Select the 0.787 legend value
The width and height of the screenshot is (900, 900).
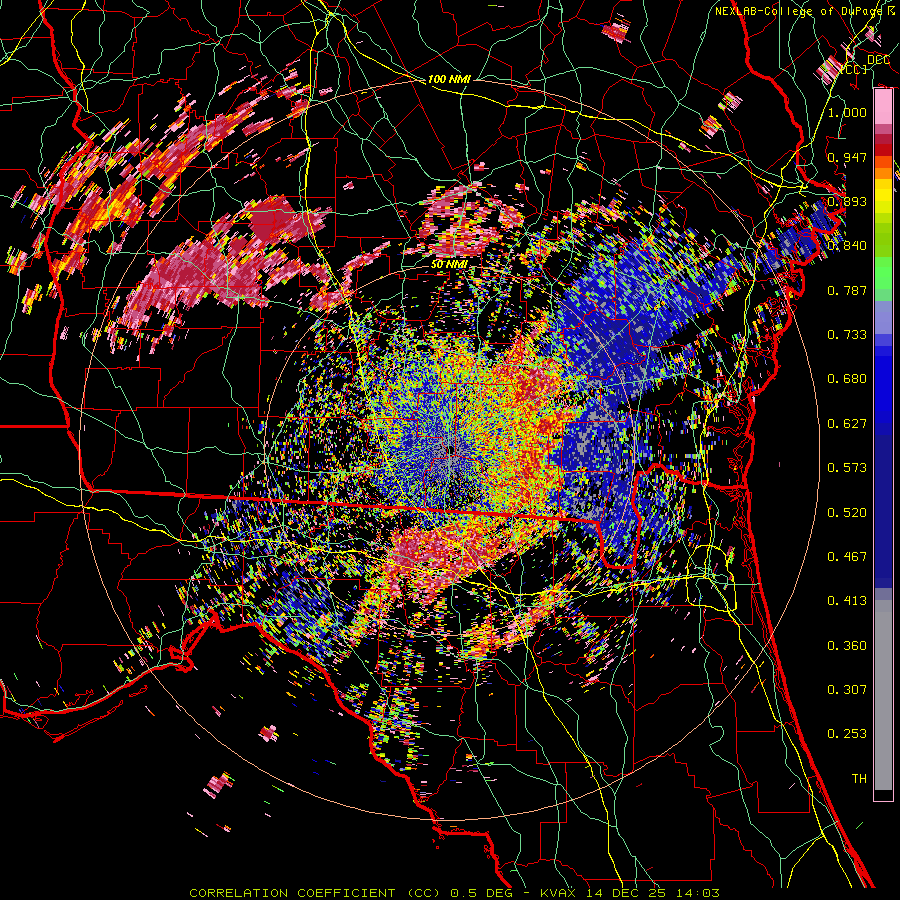point(847,290)
